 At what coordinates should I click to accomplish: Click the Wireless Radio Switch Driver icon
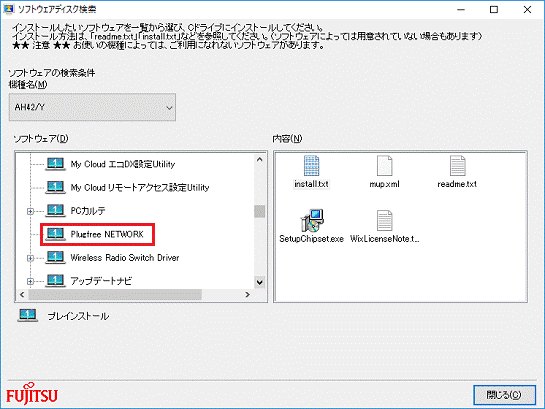click(x=55, y=257)
